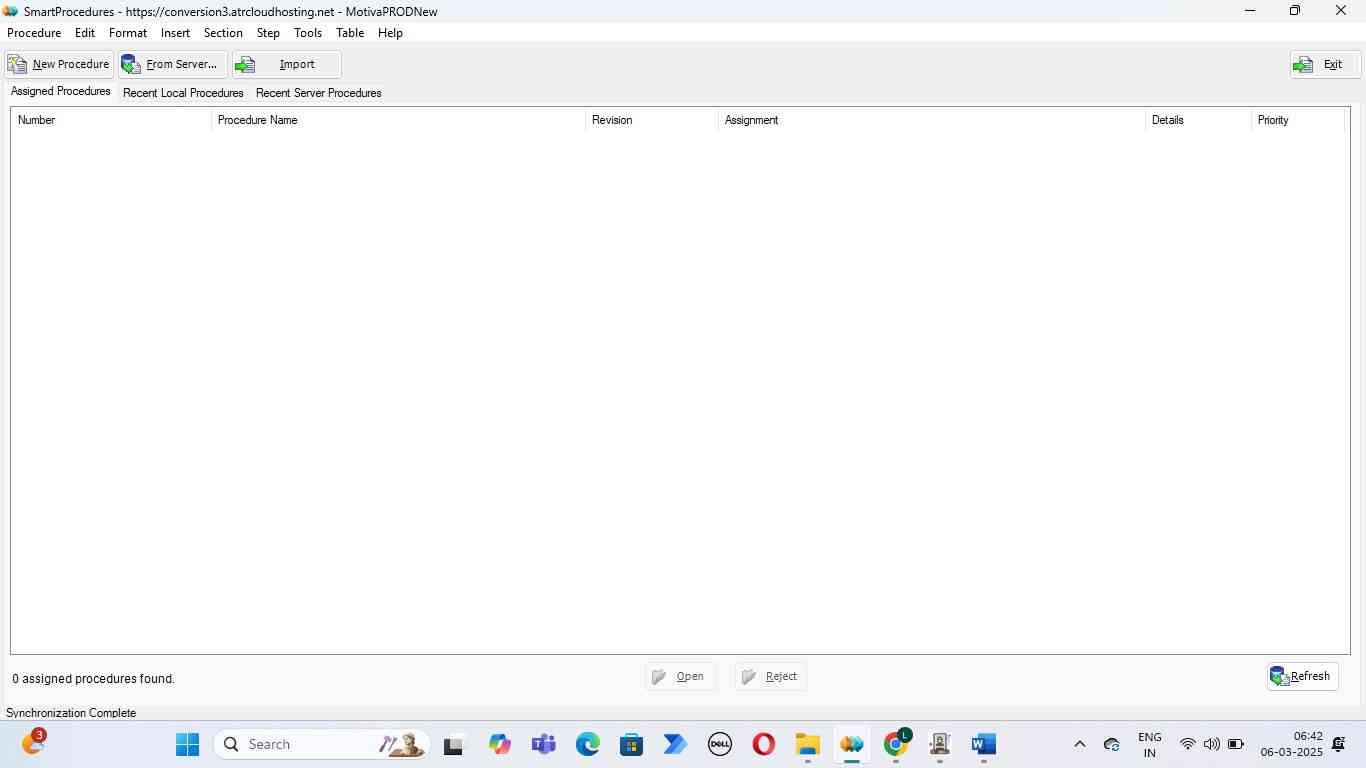Open the Insert menu
1366x768 pixels.
click(175, 33)
